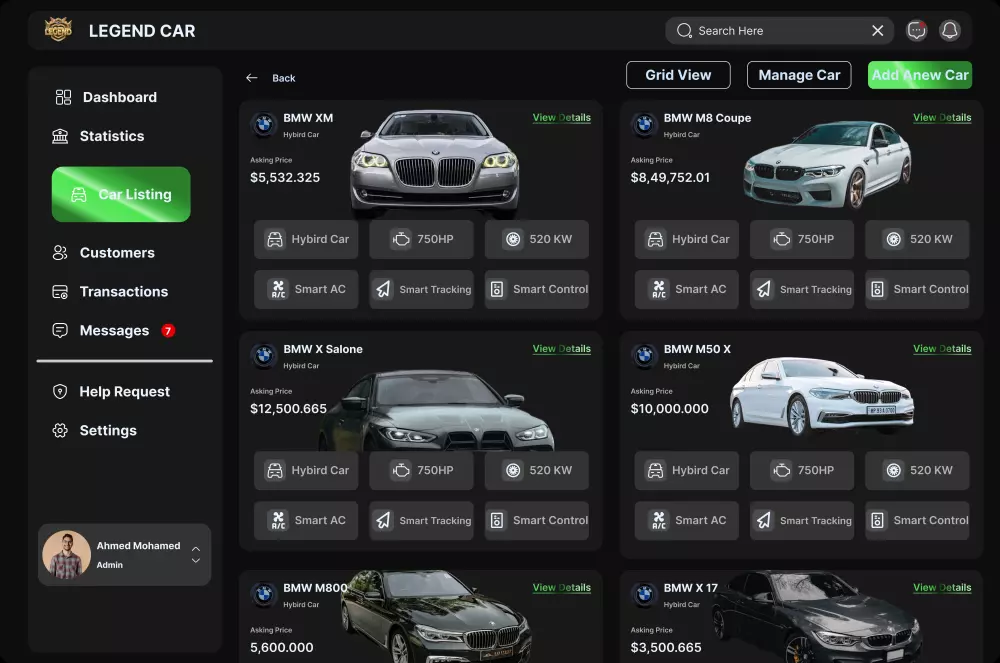1000x663 pixels.
Task: Open Transactions section
Action: [110, 291]
